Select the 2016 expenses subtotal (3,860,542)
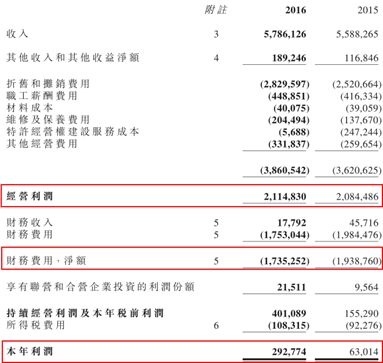 (285, 170)
